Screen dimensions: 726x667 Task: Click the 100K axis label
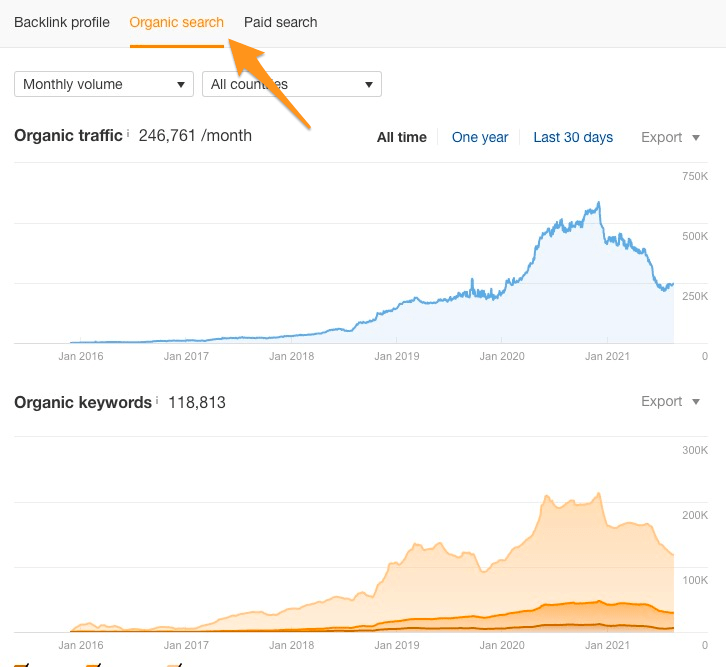695,580
